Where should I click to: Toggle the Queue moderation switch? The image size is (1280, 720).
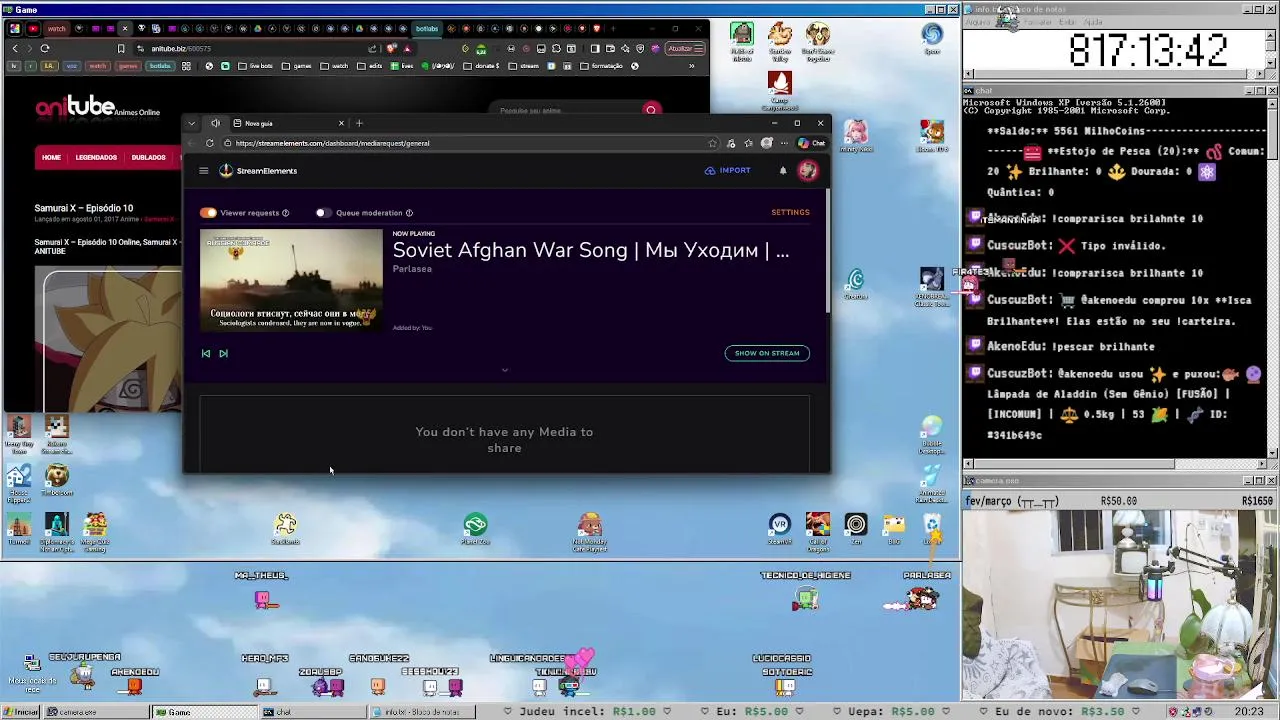coord(323,213)
